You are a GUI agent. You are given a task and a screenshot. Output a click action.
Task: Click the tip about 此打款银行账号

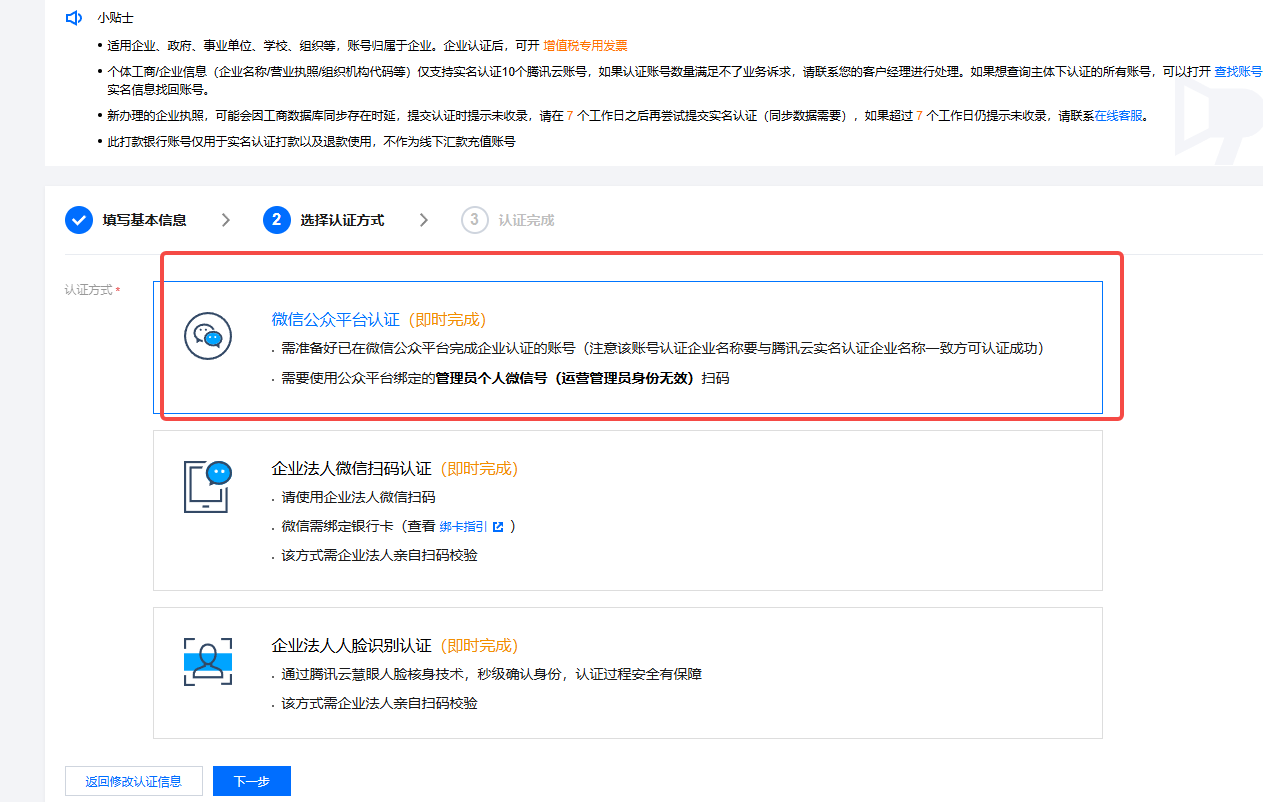[312, 142]
